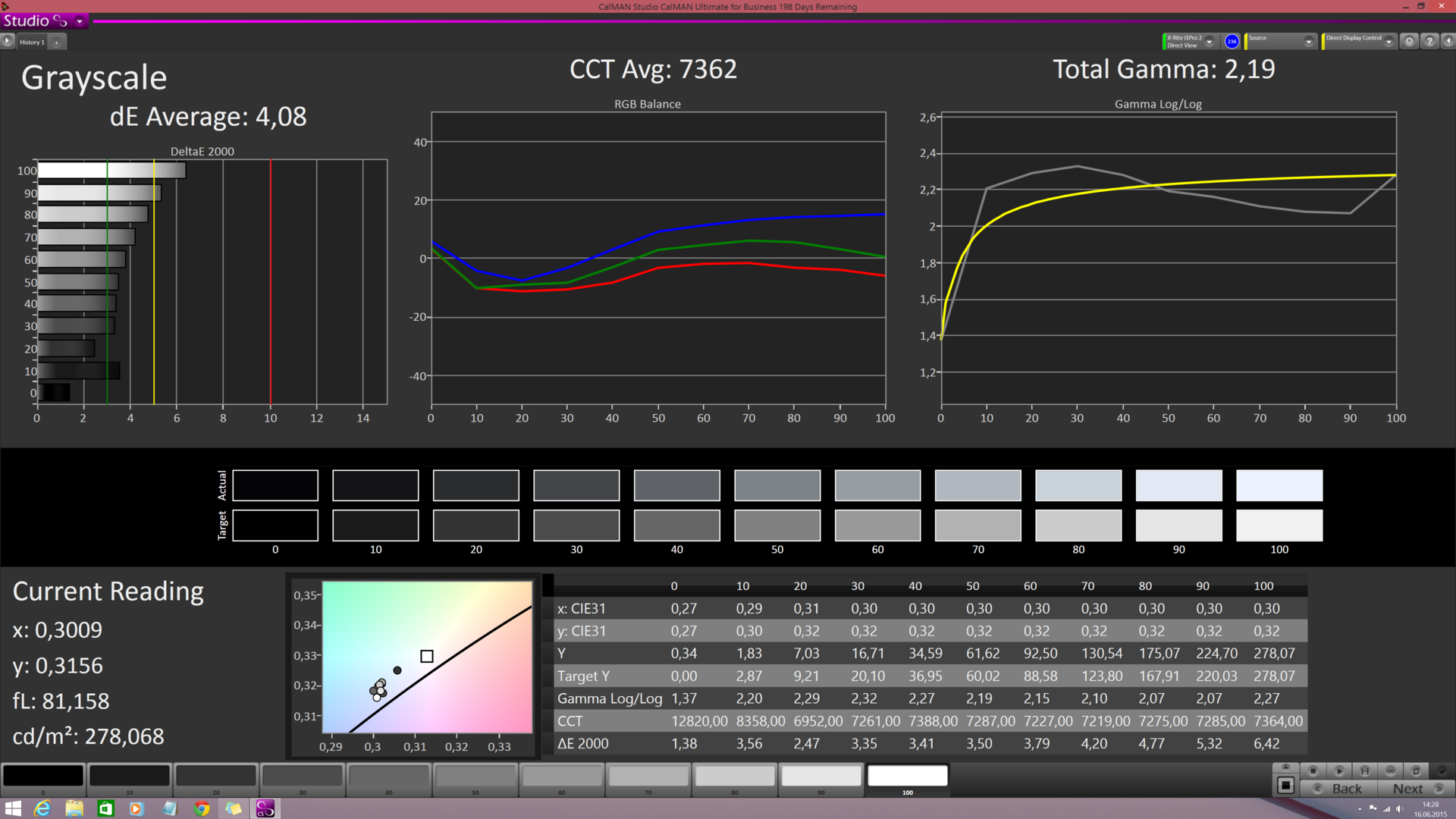Open Chrome from the Windows taskbar
The height and width of the screenshot is (819, 1456).
tap(201, 808)
